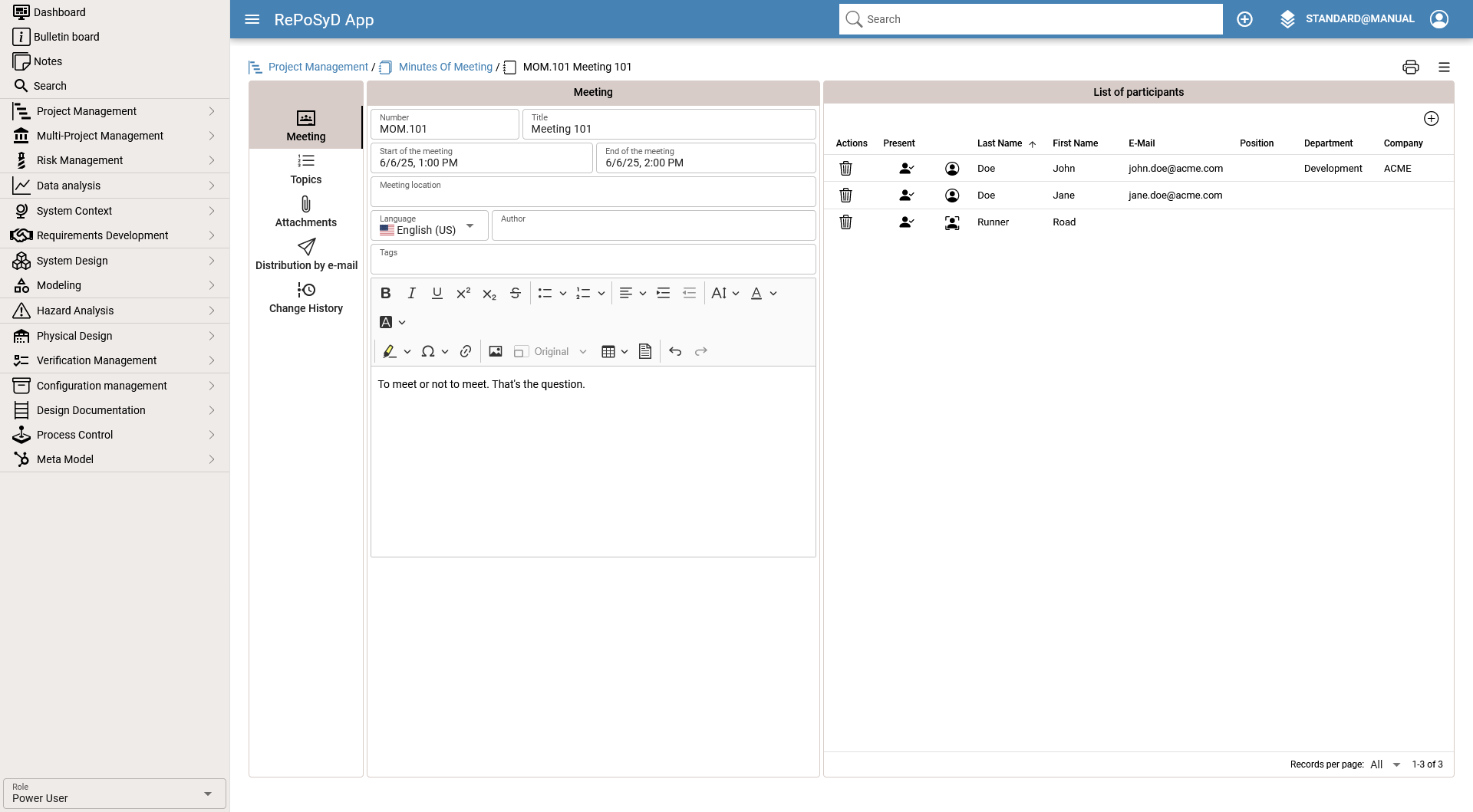
Task: Switch to Topics tab
Action: (x=306, y=169)
